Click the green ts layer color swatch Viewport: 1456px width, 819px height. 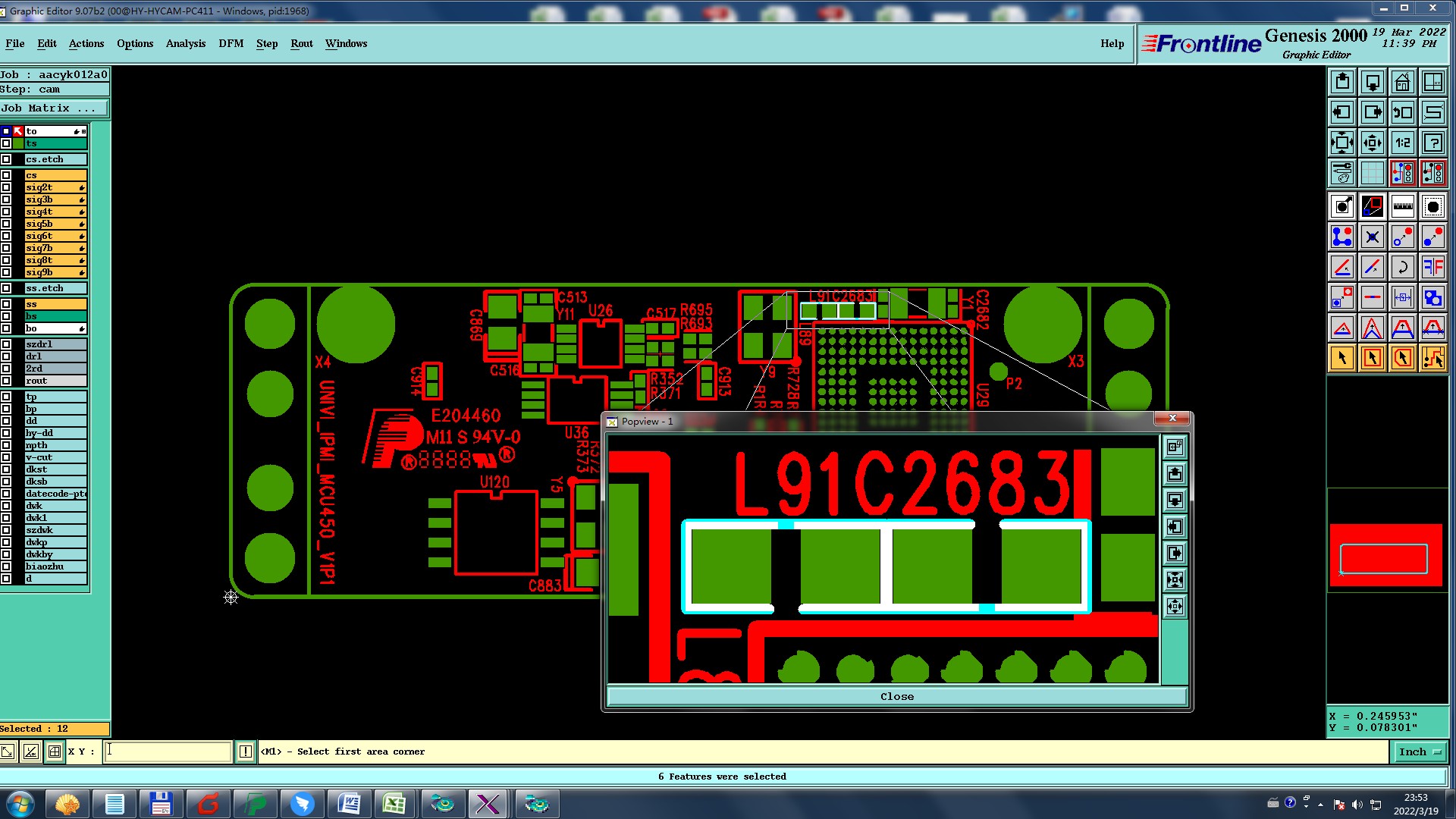[x=18, y=143]
